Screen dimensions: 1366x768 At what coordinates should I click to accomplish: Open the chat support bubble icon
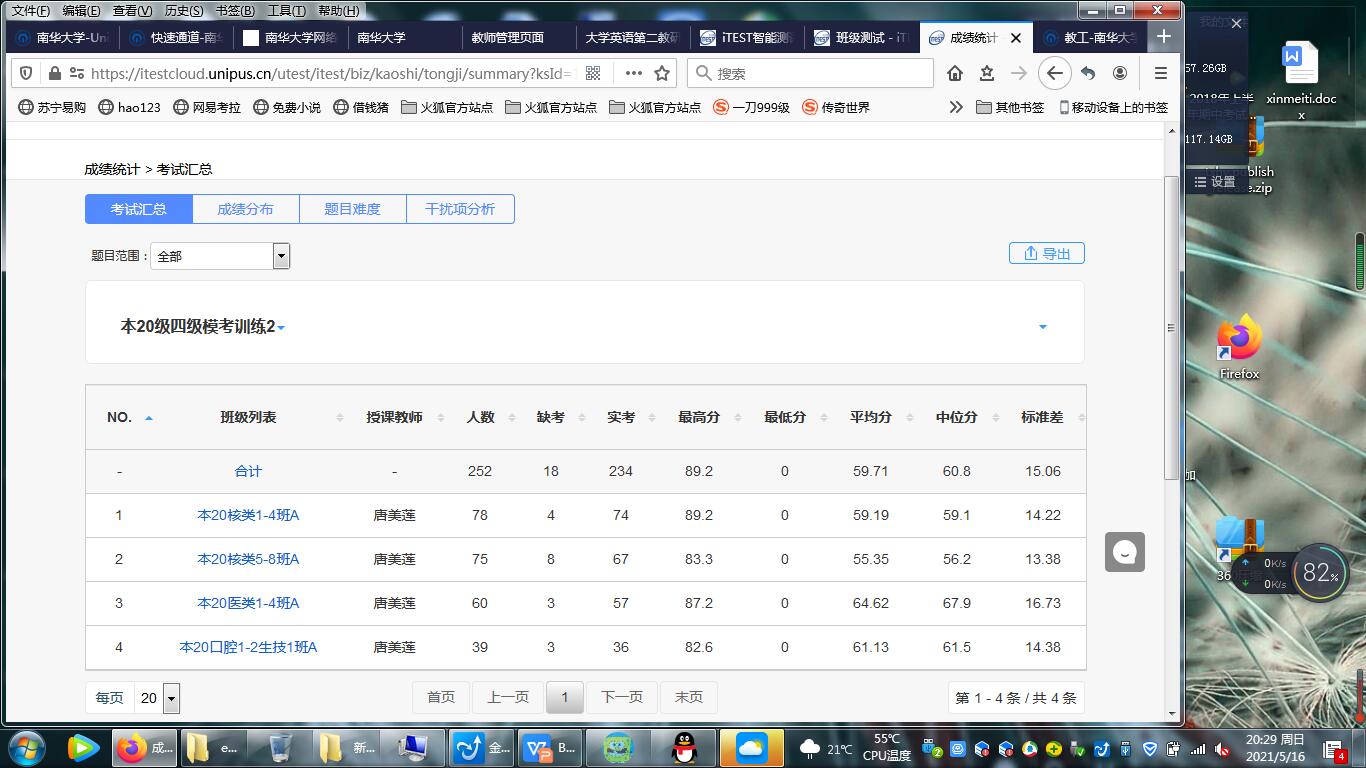tap(1125, 552)
